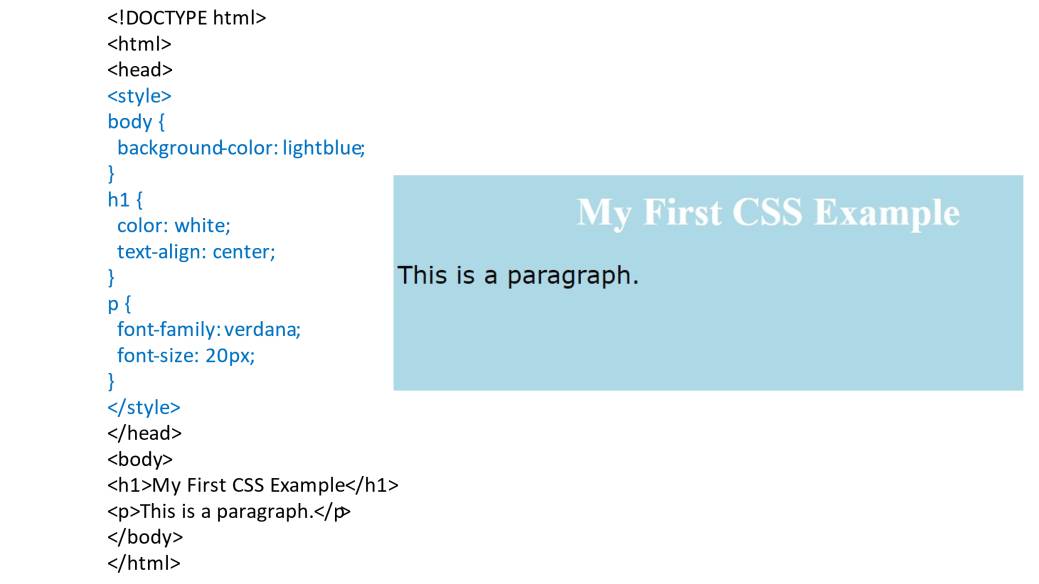Click the h1 element code line
1039x584 pixels.
253,486
